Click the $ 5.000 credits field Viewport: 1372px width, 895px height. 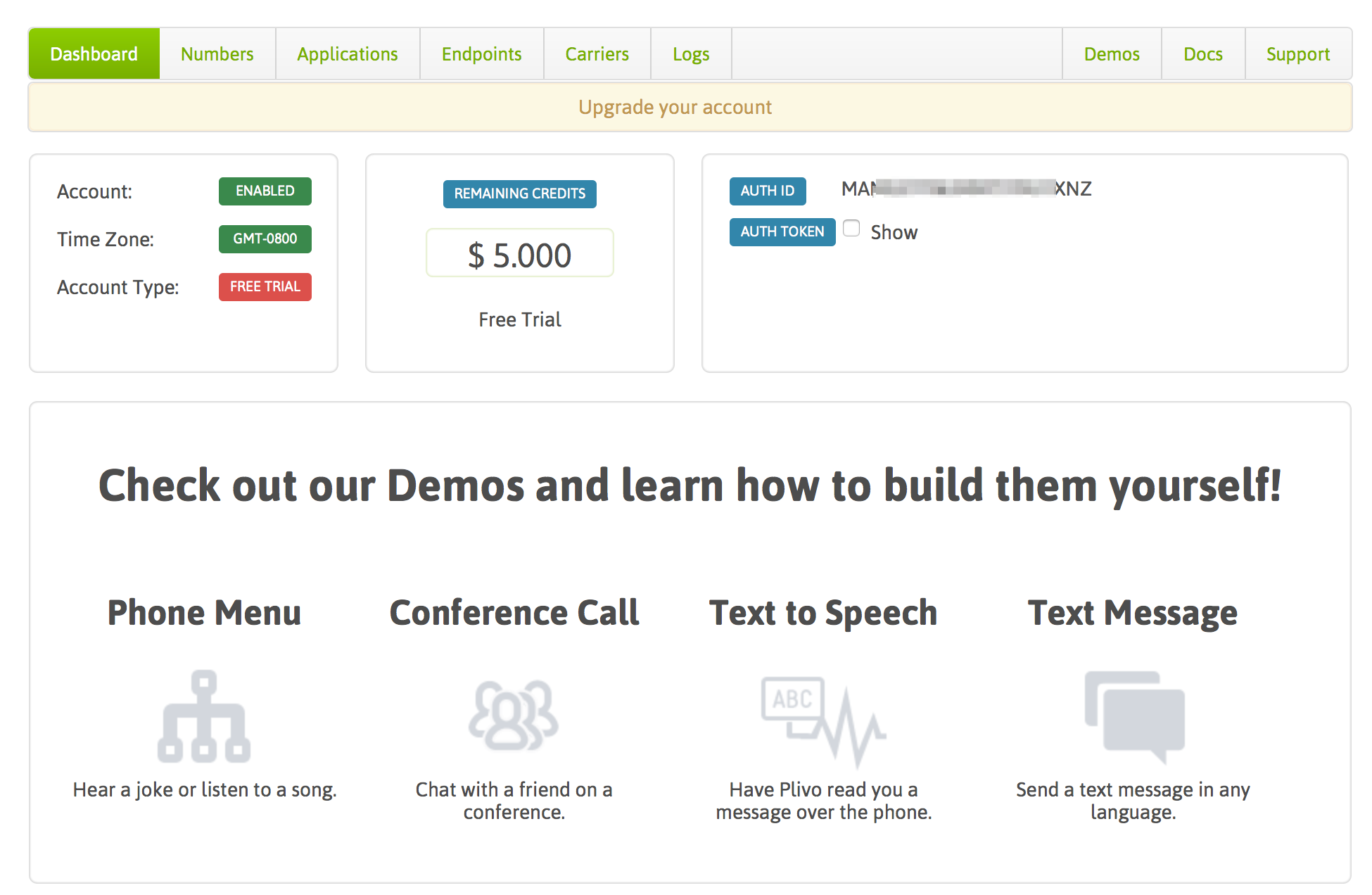[519, 254]
